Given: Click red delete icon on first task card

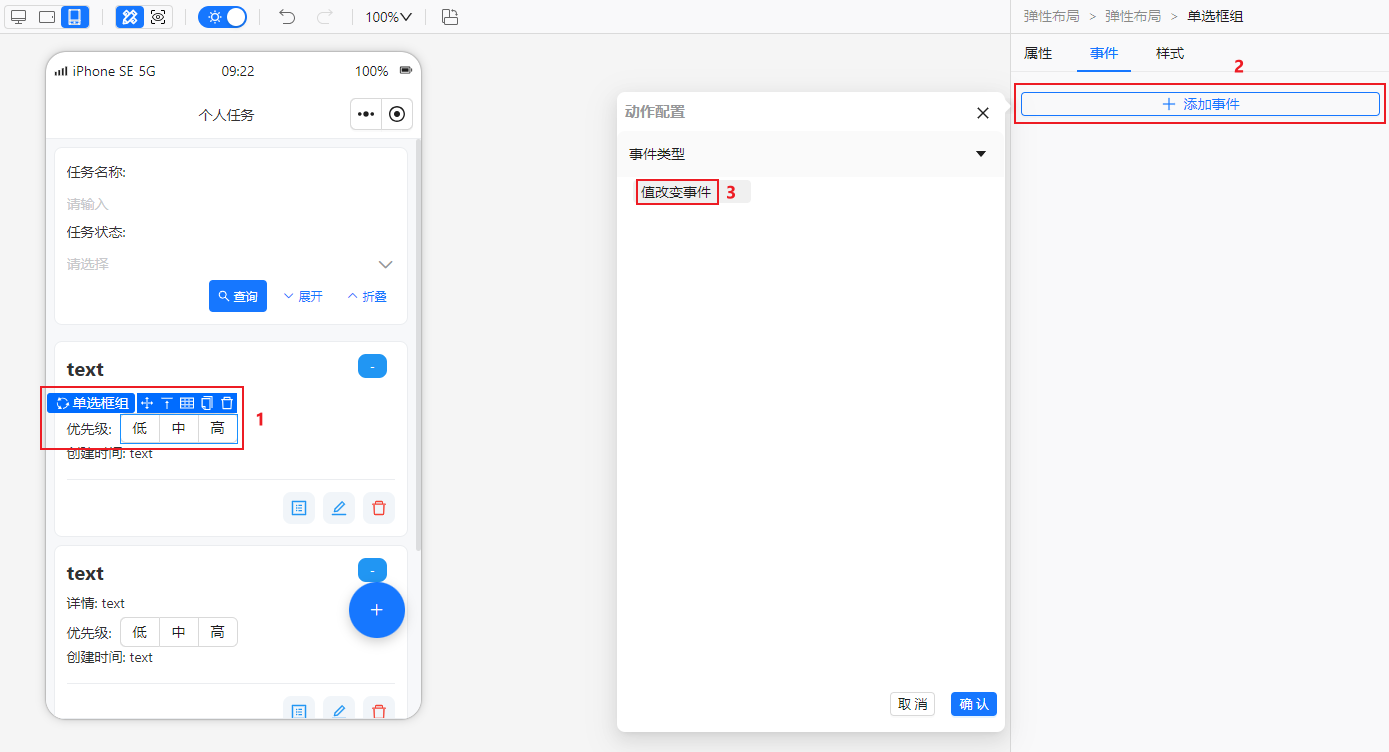Looking at the screenshot, I should (378, 508).
